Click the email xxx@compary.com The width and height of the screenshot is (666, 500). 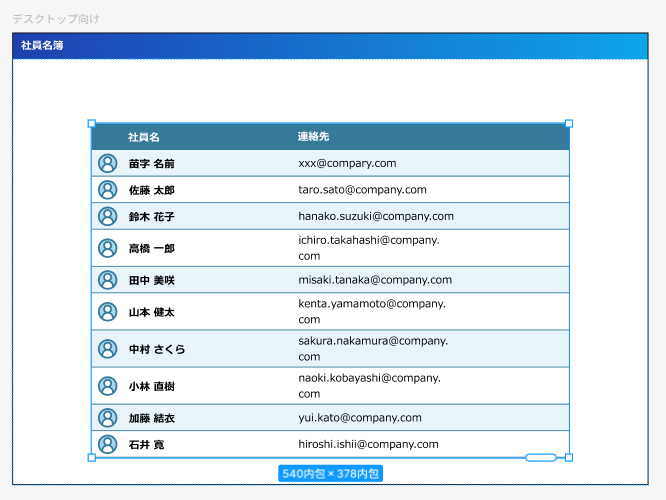(347, 163)
